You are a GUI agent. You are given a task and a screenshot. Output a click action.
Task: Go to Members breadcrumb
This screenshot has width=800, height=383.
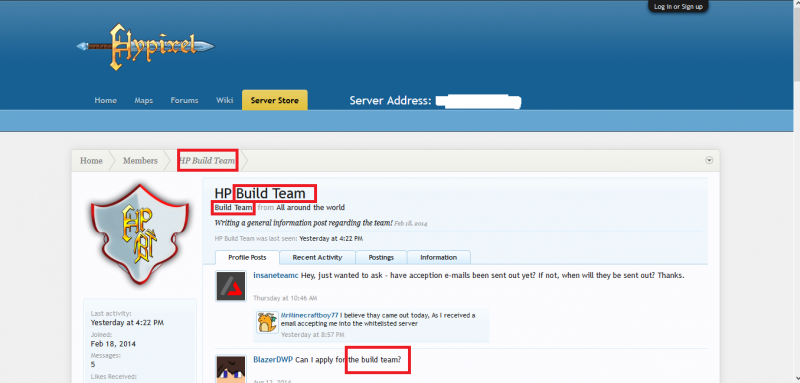click(x=140, y=161)
